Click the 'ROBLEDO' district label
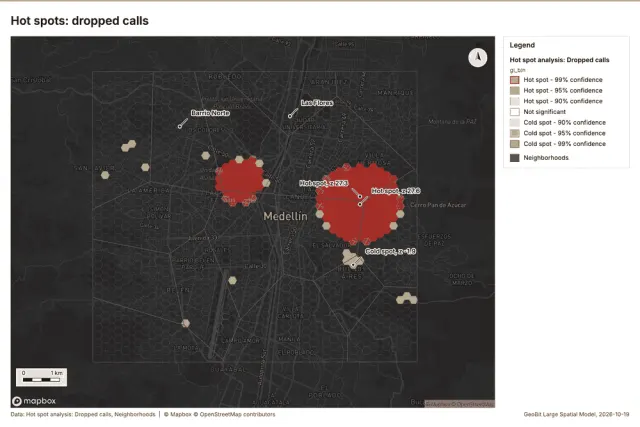Screen dimensions: 640x427 (225, 76)
